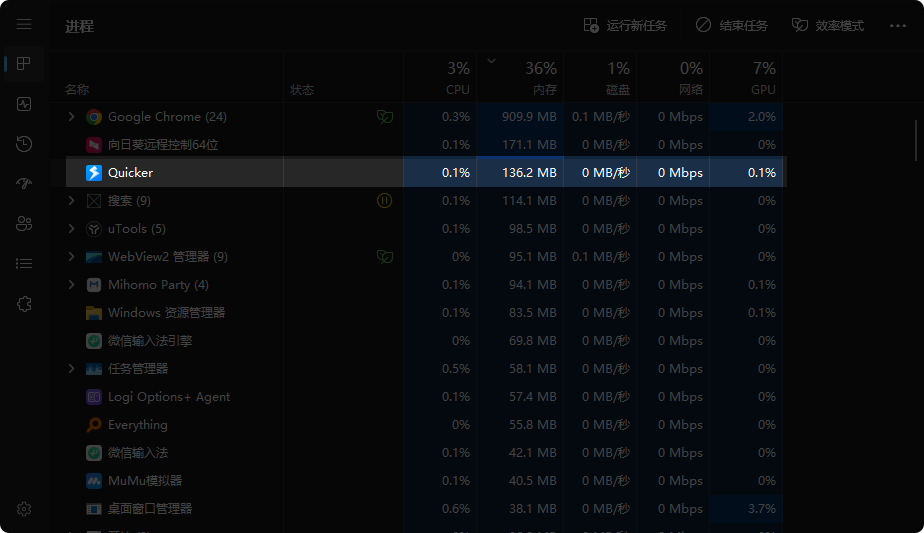Click 运行新任务 button
The width and height of the screenshot is (924, 533).
tap(625, 25)
